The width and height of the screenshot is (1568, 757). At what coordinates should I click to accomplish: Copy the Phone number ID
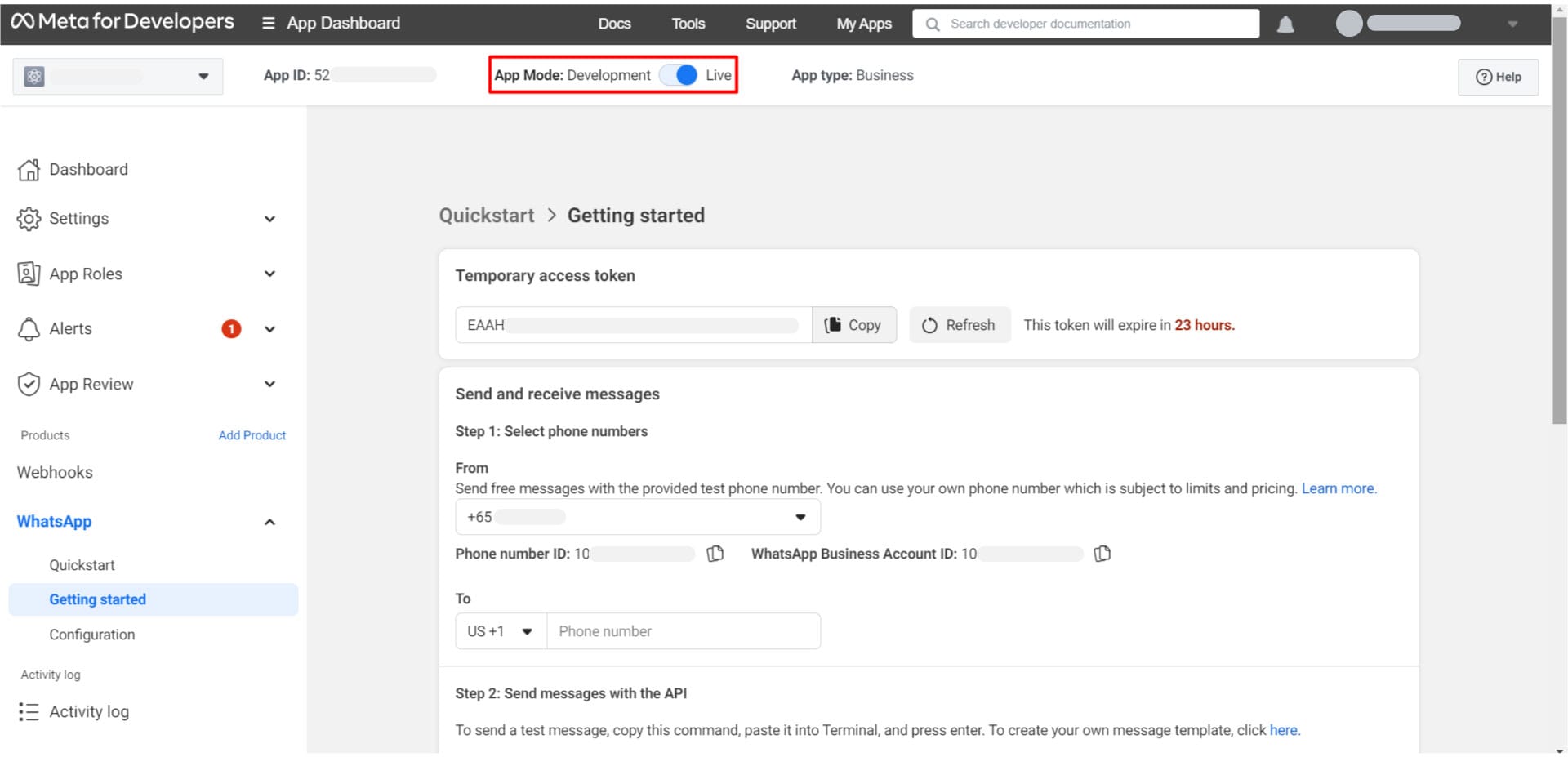pyautogui.click(x=715, y=554)
